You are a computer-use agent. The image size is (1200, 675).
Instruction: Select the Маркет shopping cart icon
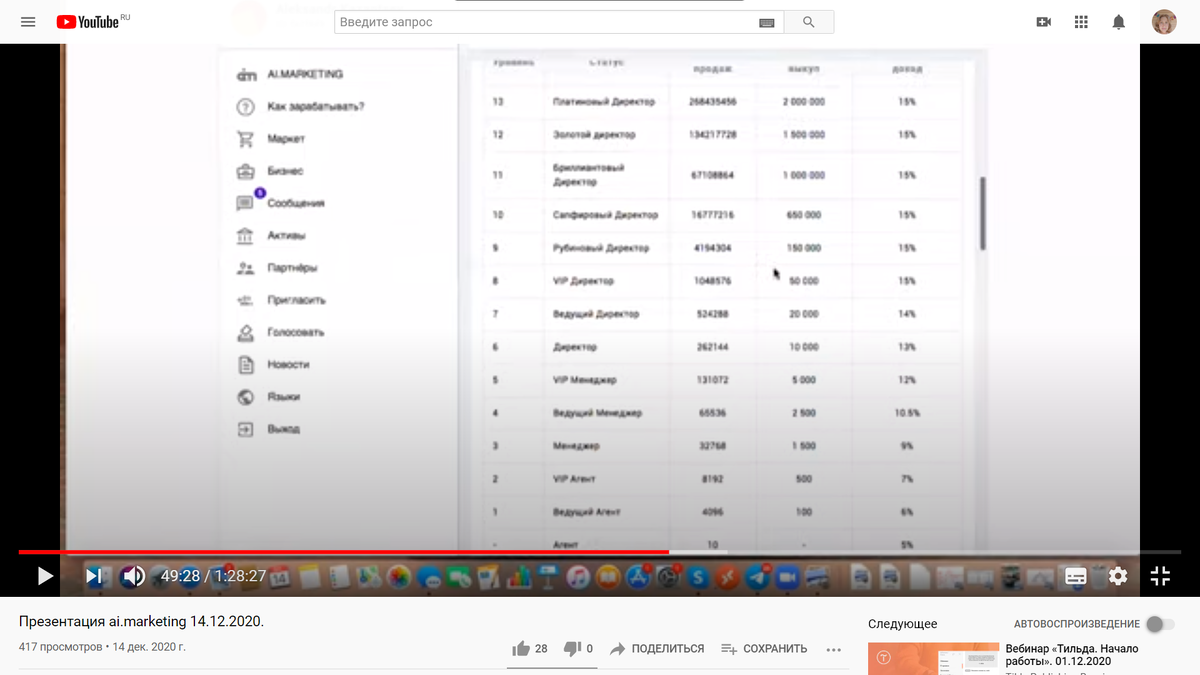[245, 139]
